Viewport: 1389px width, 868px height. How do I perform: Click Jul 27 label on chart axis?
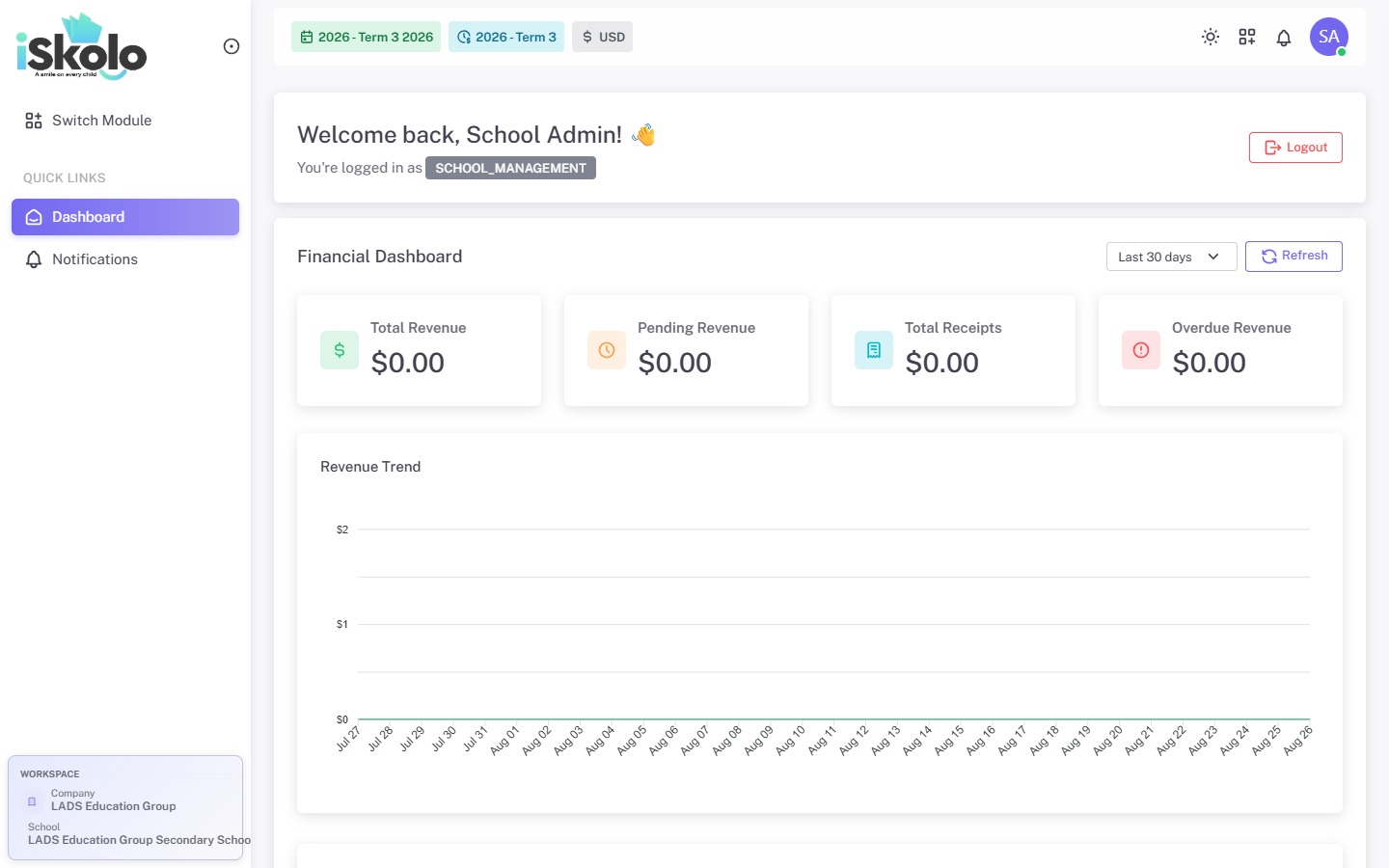(348, 739)
